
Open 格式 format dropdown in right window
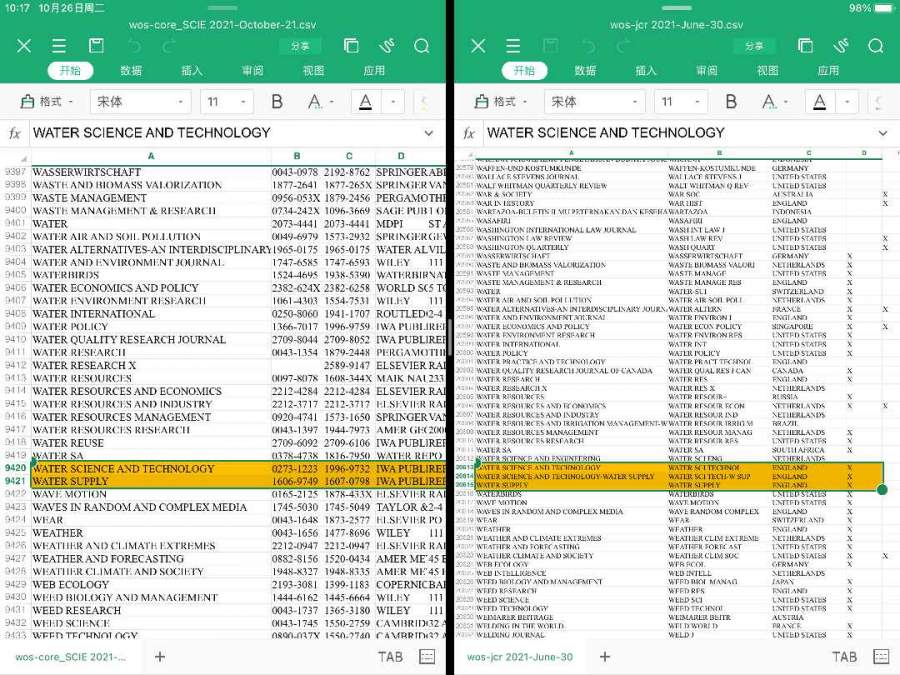coord(501,102)
